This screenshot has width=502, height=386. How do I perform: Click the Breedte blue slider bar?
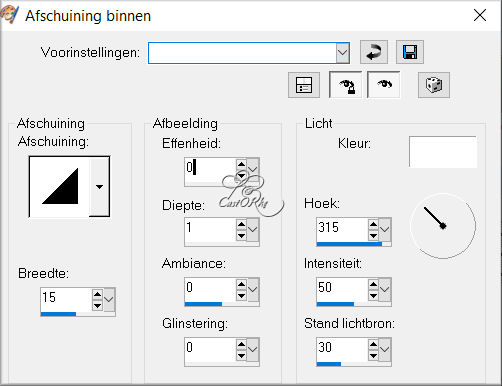click(x=58, y=314)
